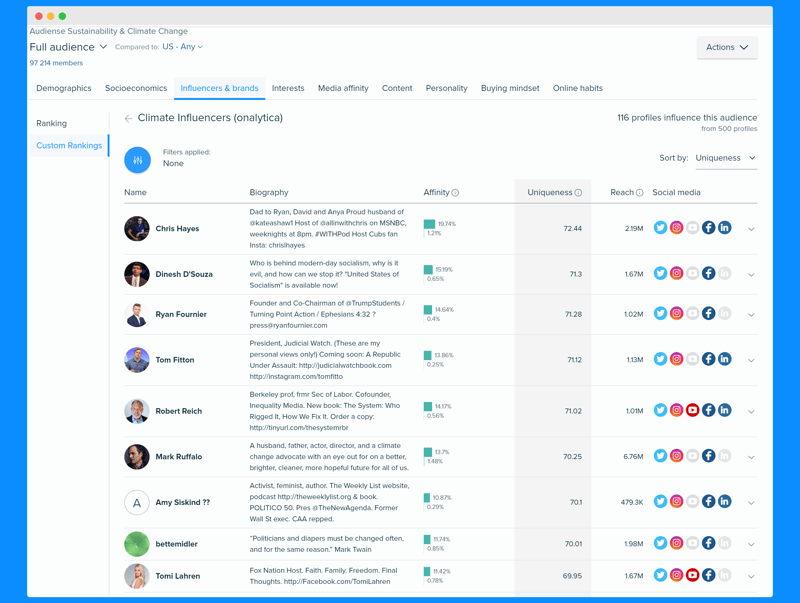Select the Influencers & brands tab
This screenshot has height=603, width=800.
pyautogui.click(x=219, y=88)
